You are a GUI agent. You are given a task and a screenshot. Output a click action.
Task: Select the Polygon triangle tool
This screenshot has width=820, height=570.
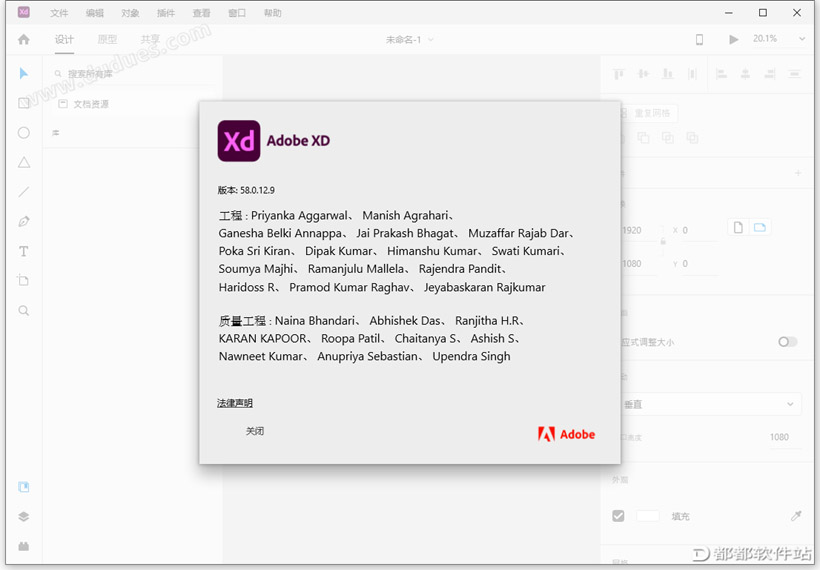click(24, 162)
